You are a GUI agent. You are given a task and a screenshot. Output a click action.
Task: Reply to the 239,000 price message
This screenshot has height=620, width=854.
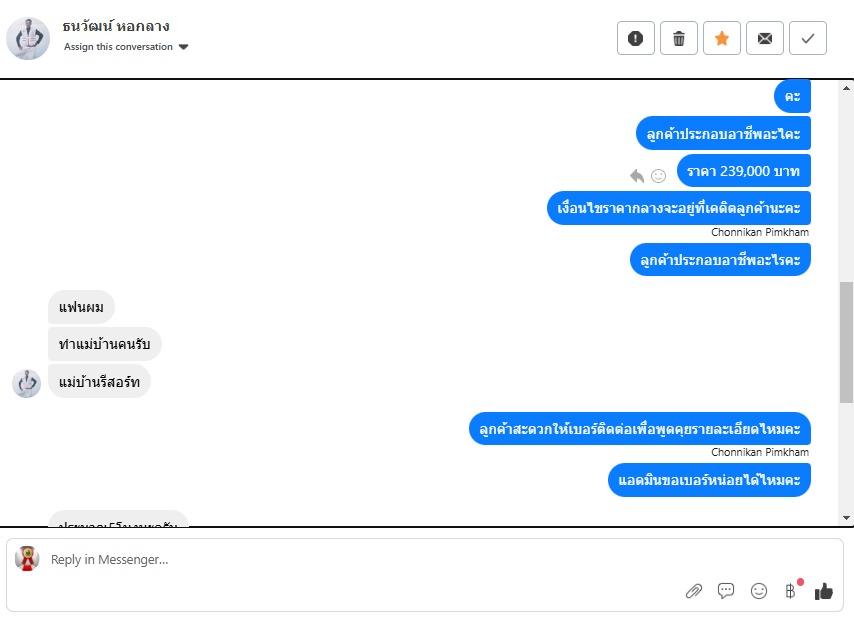tap(637, 176)
